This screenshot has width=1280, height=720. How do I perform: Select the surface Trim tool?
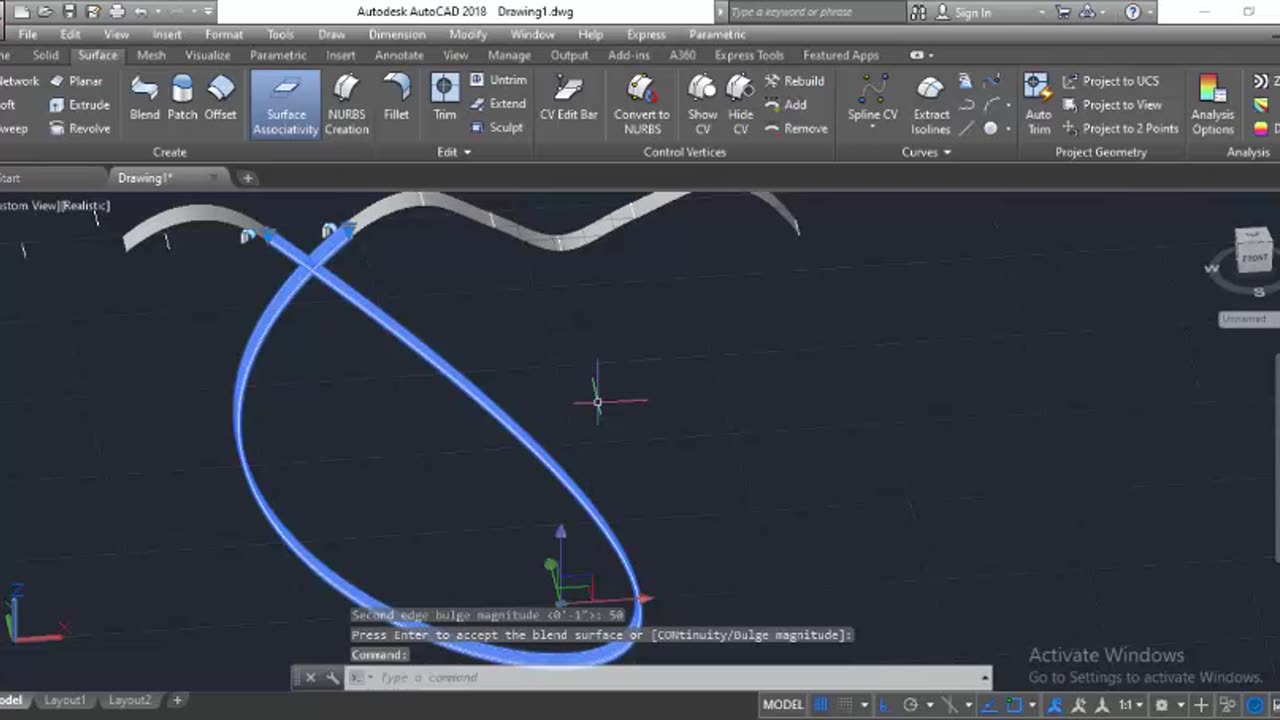[445, 99]
